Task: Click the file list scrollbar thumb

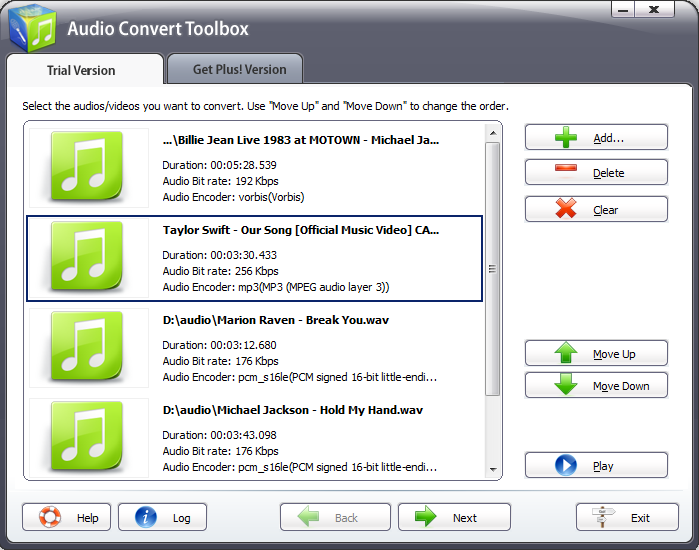Action: [493, 269]
